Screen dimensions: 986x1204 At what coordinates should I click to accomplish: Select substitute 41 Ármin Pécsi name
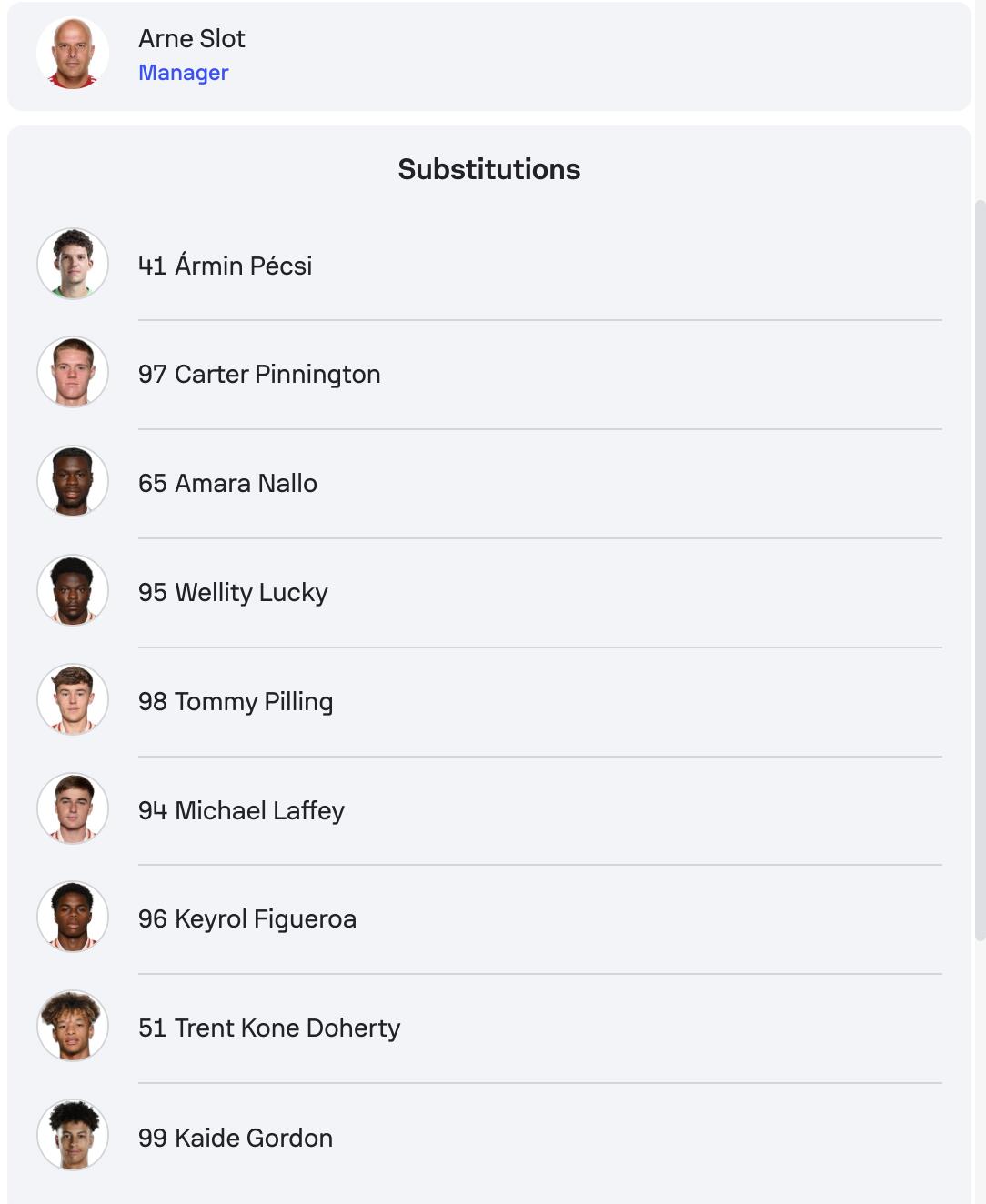pos(225,266)
